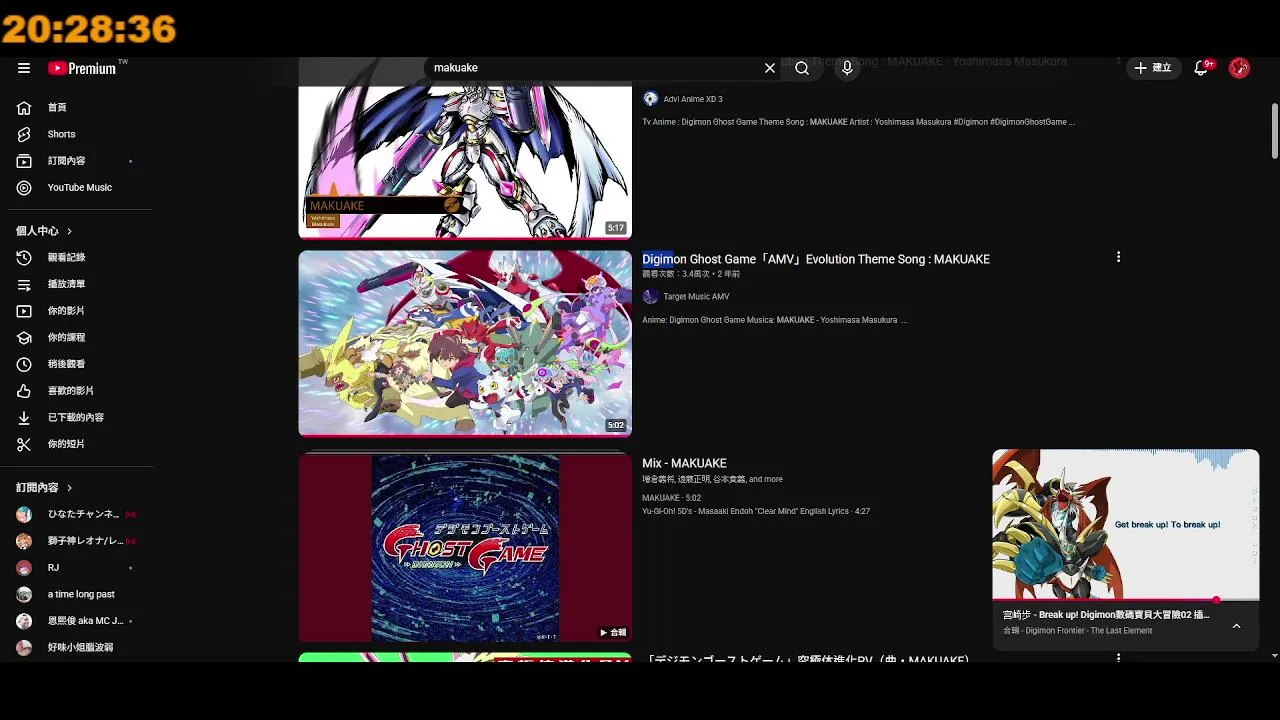
Task: Open more options for AMV video
Action: (x=1118, y=257)
